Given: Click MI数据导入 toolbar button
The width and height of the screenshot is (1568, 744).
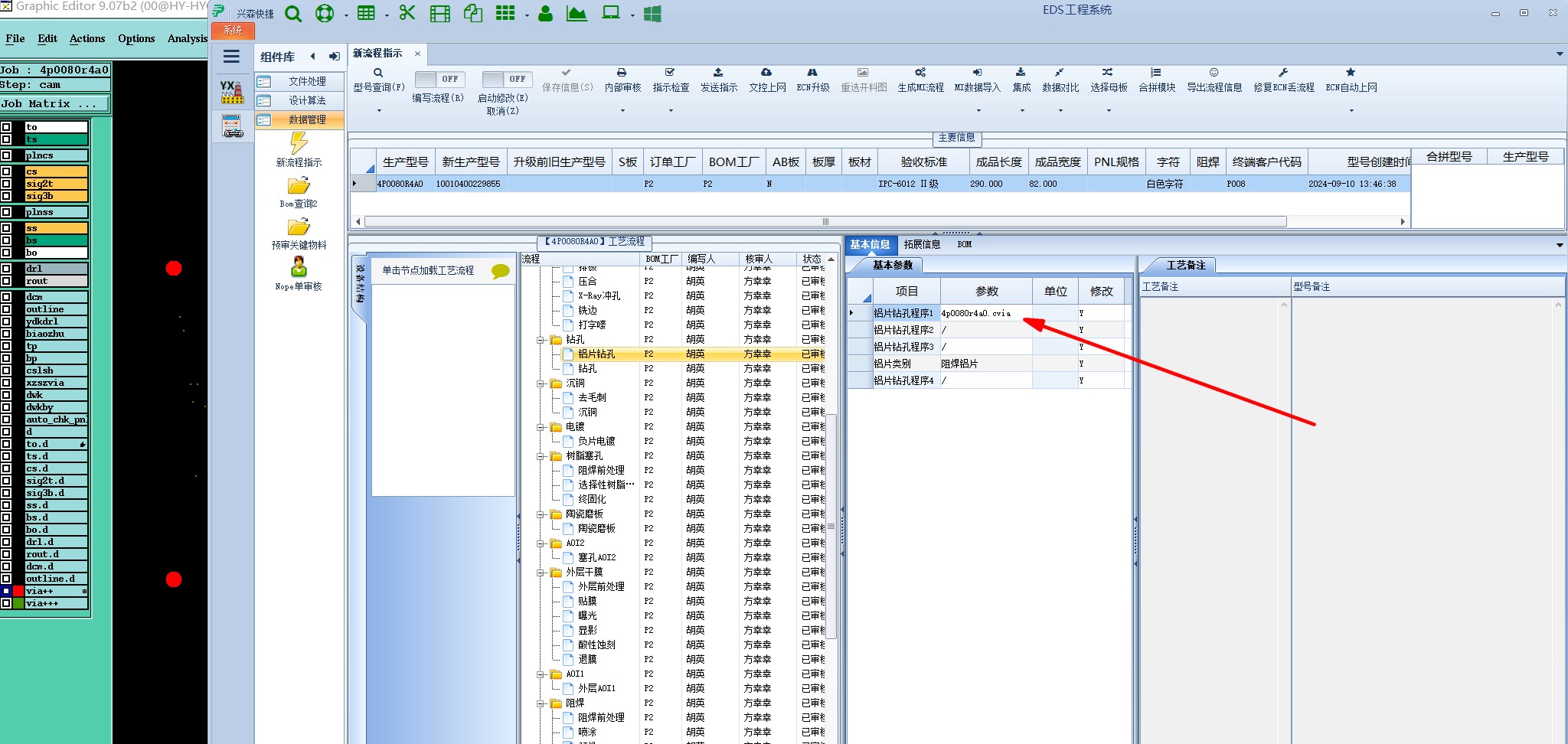Looking at the screenshot, I should pyautogui.click(x=978, y=80).
